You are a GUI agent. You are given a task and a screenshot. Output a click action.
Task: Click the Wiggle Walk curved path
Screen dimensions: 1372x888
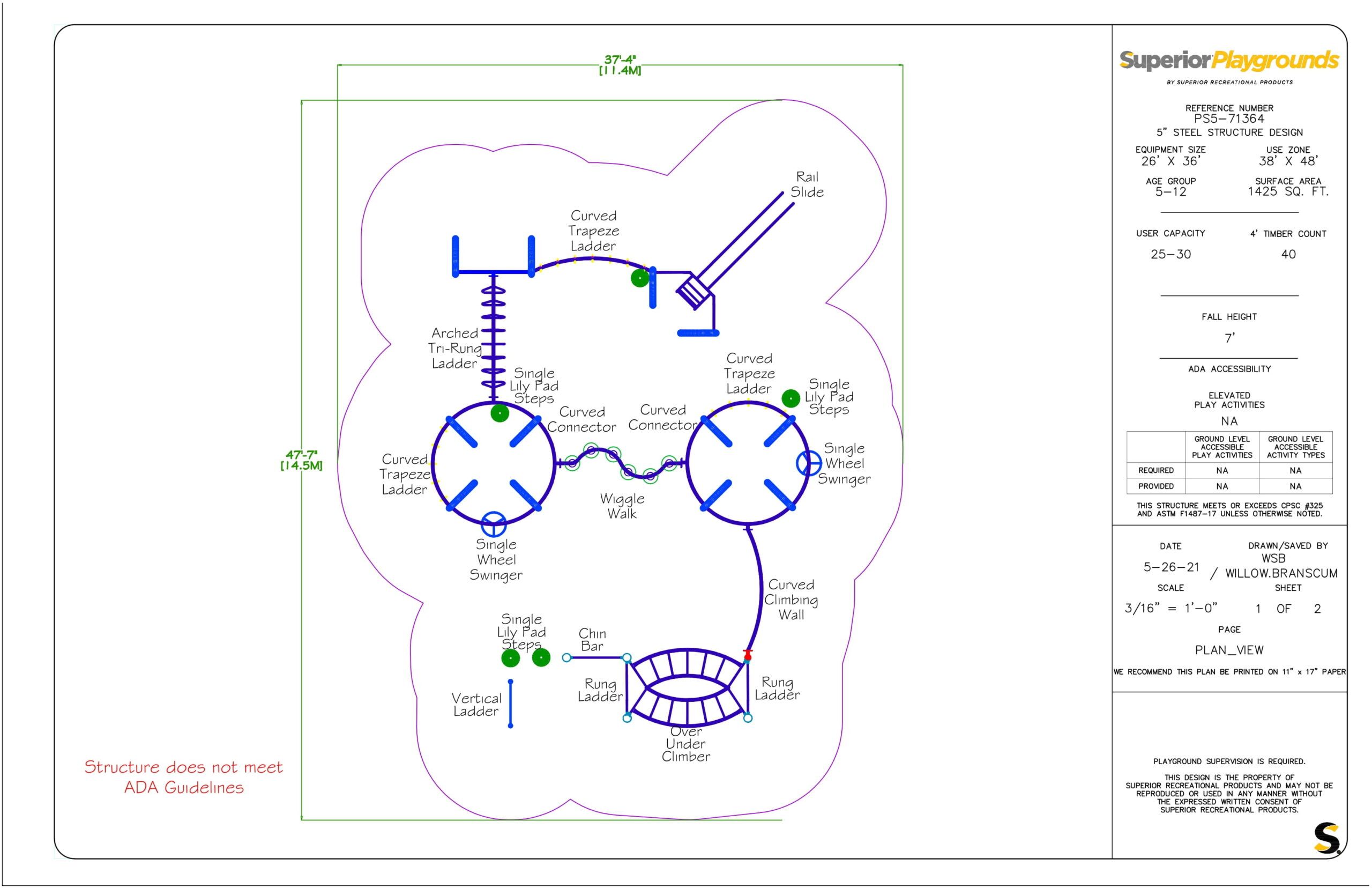620,462
